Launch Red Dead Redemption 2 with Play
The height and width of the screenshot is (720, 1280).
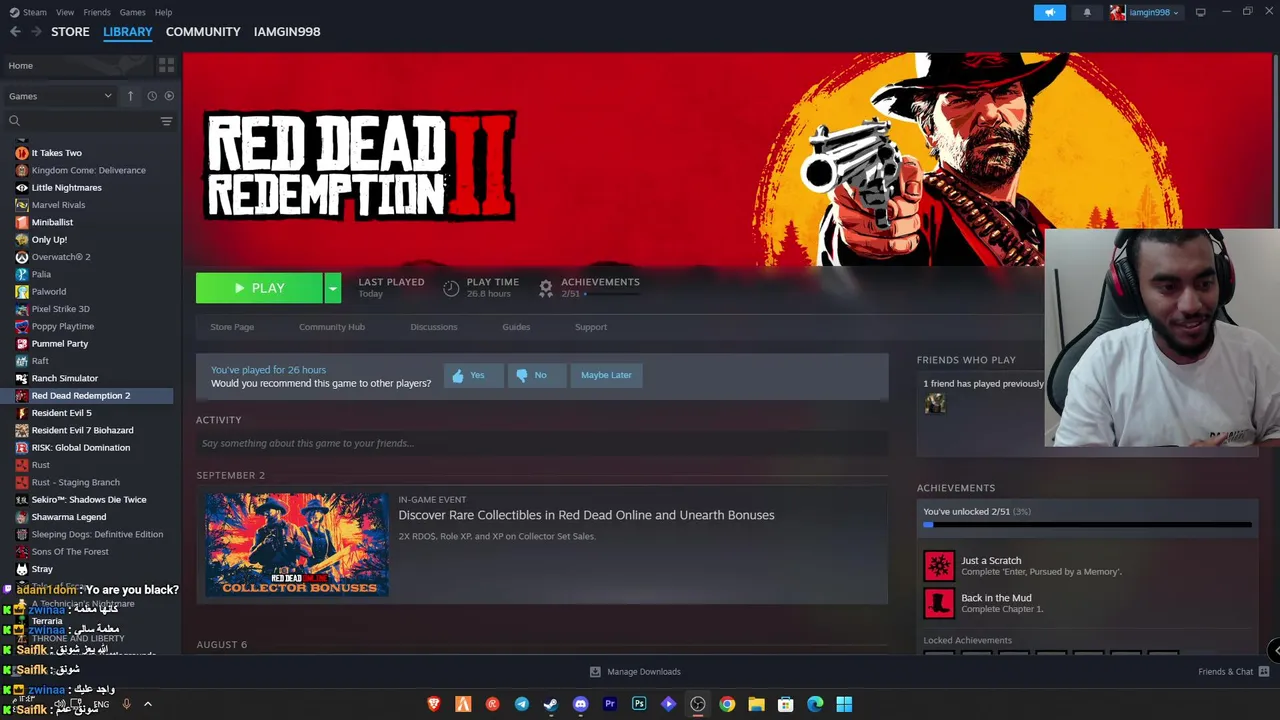click(259, 288)
